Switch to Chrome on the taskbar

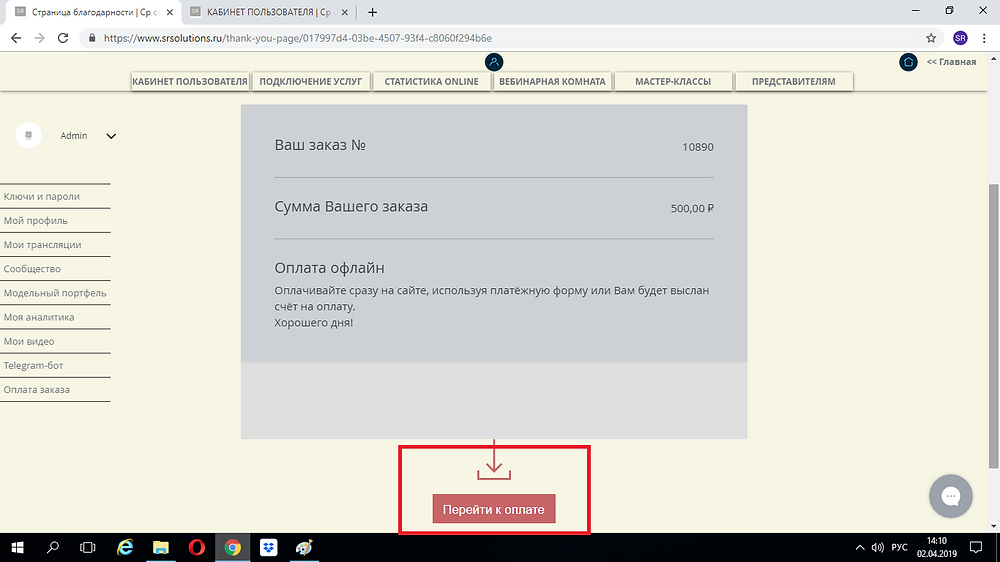[x=232, y=547]
